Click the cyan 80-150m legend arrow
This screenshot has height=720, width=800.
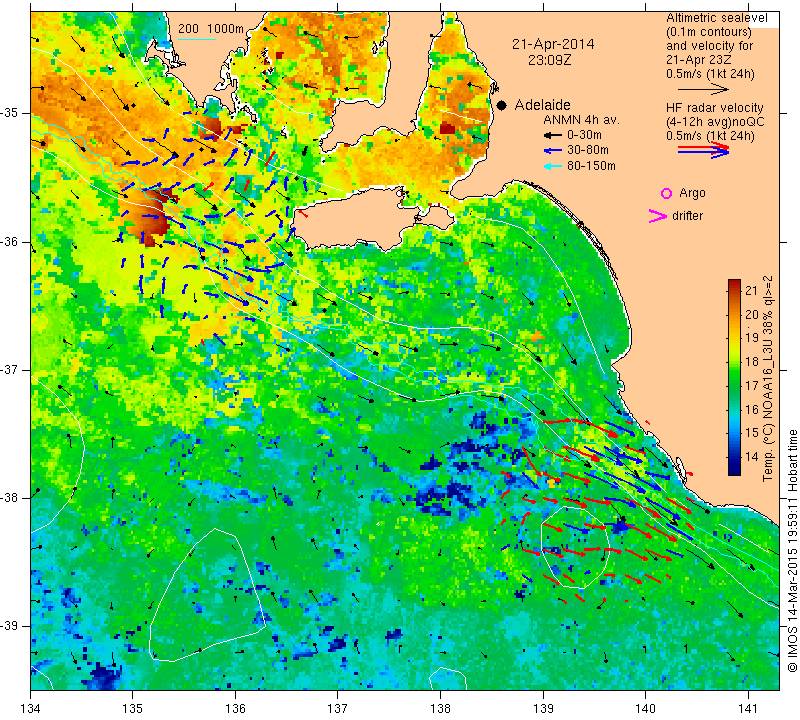tap(553, 166)
